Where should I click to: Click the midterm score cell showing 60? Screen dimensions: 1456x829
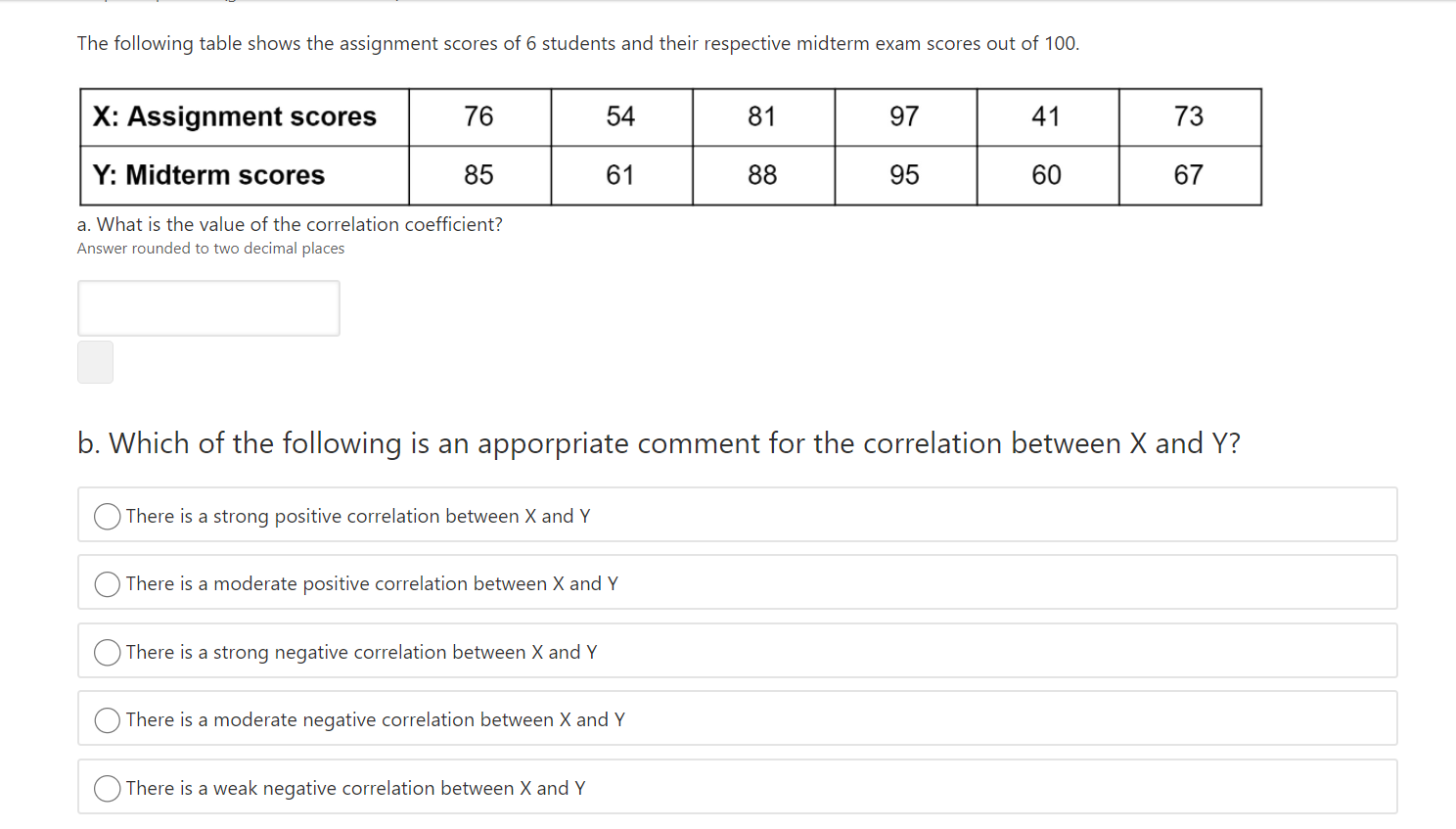pyautogui.click(x=1047, y=175)
